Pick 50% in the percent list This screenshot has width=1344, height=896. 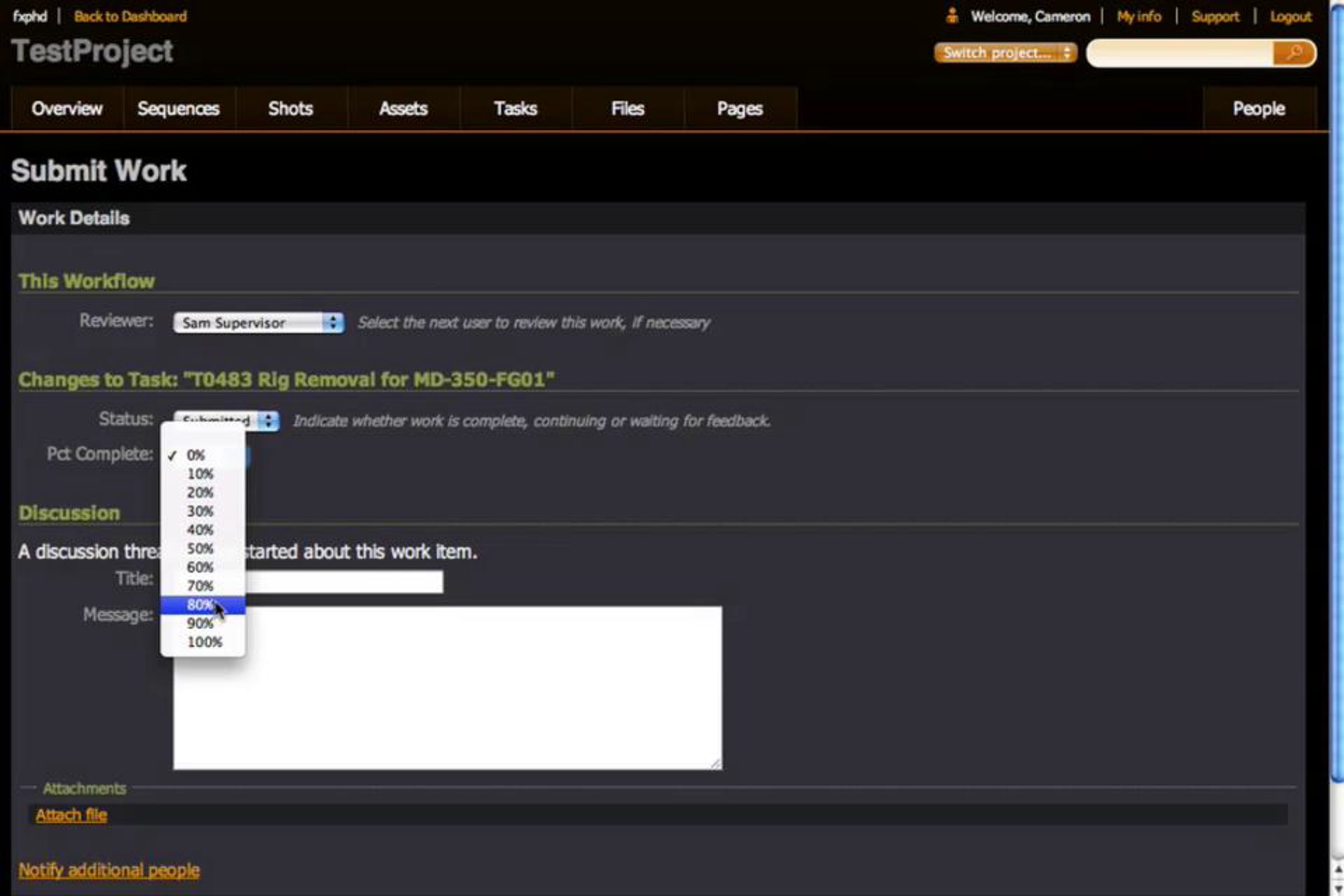(x=200, y=549)
